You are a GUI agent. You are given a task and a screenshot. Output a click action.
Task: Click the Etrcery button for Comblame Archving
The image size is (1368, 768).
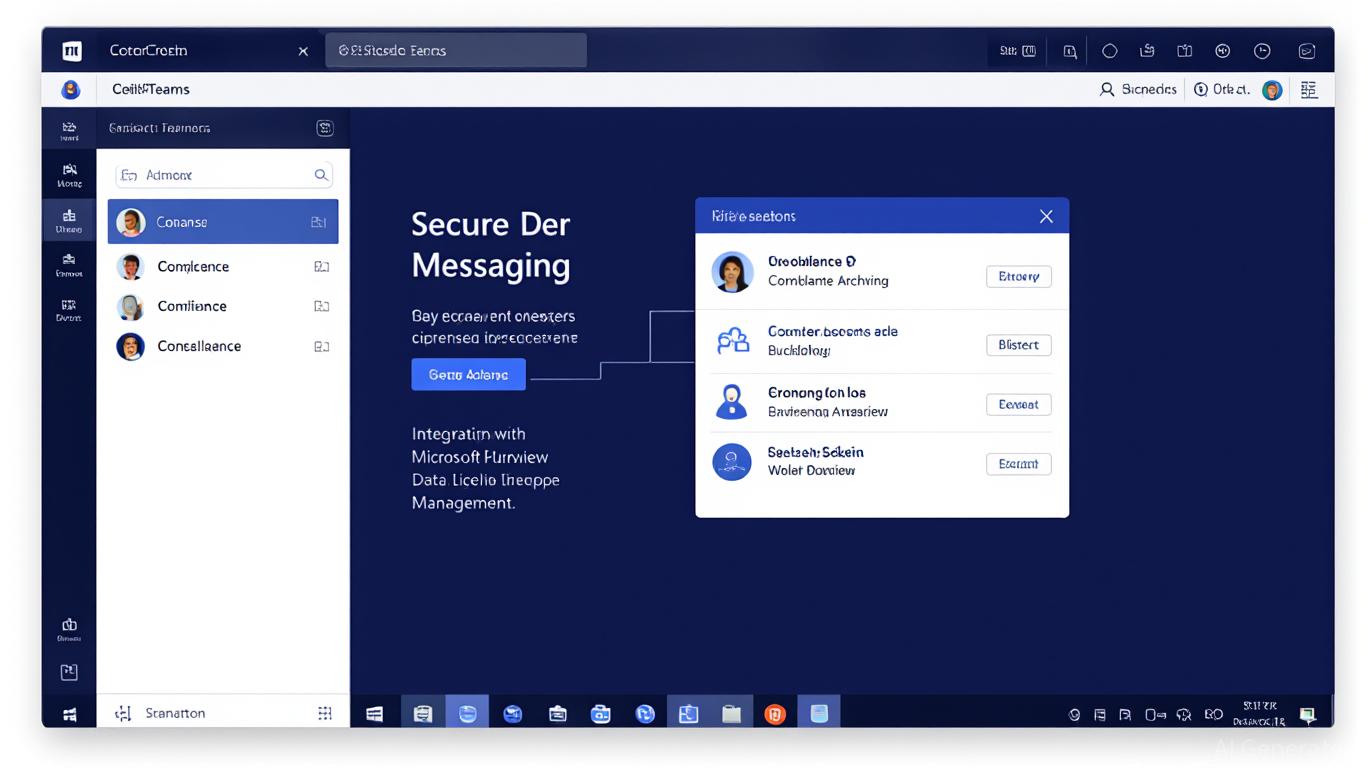[x=1018, y=277]
